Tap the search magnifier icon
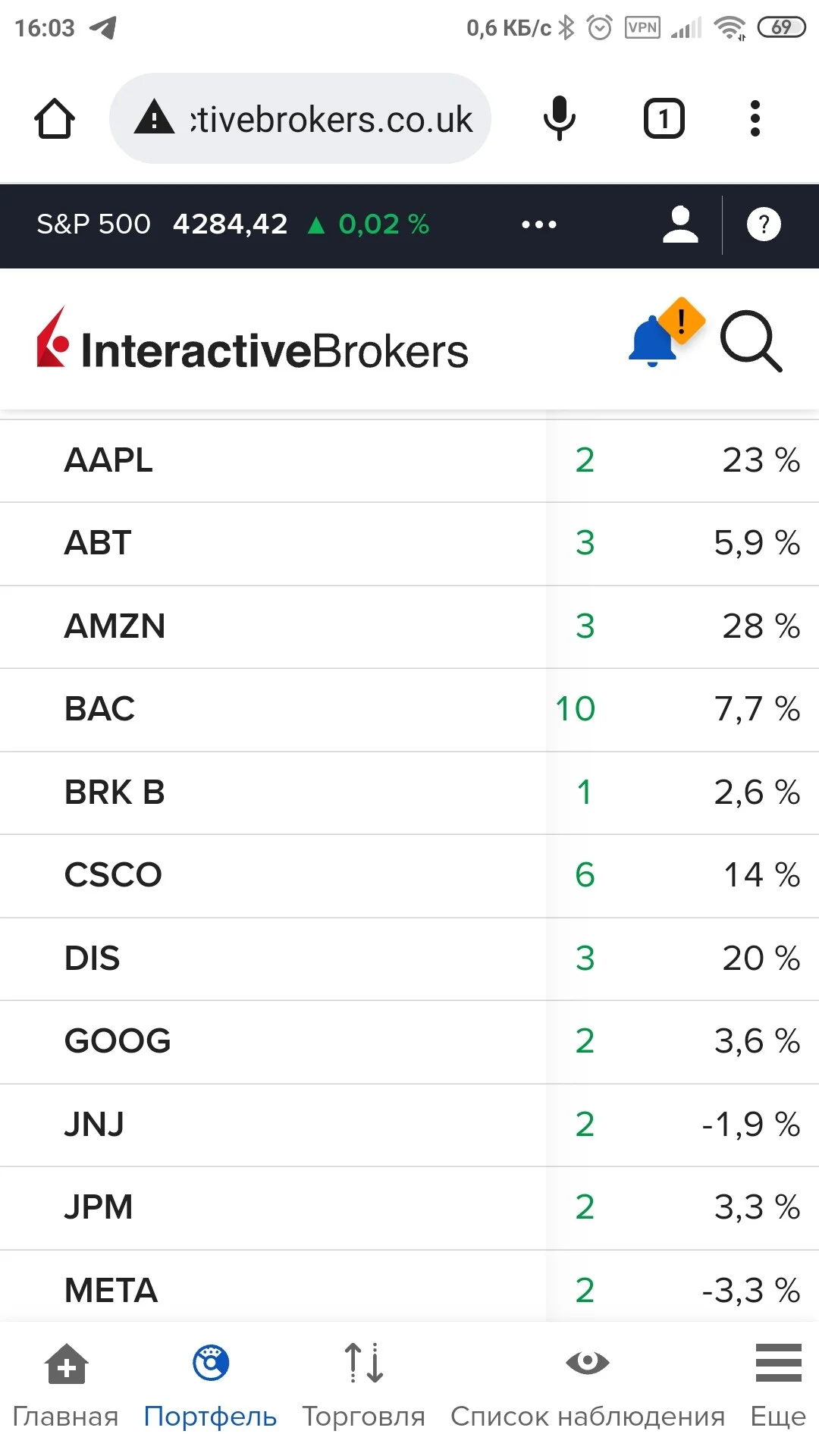 click(751, 341)
